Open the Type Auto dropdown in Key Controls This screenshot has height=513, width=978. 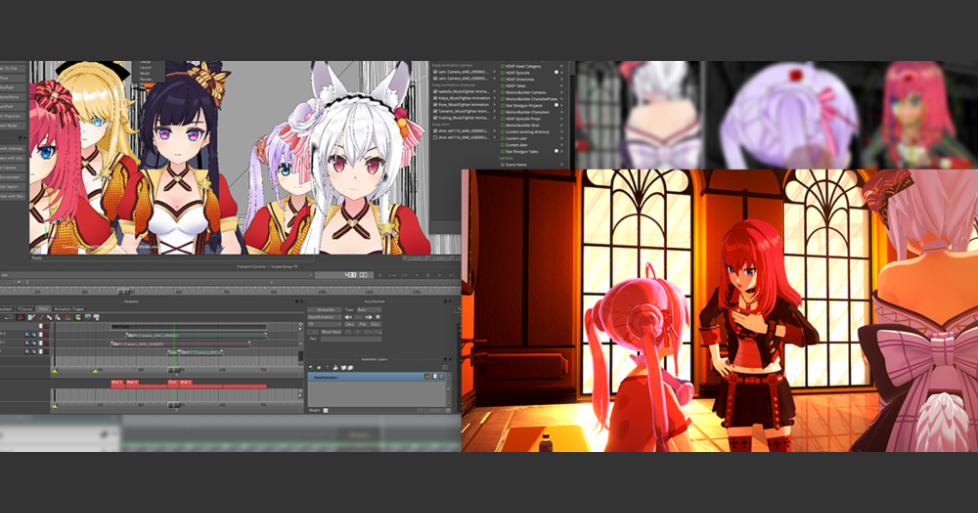[x=369, y=310]
